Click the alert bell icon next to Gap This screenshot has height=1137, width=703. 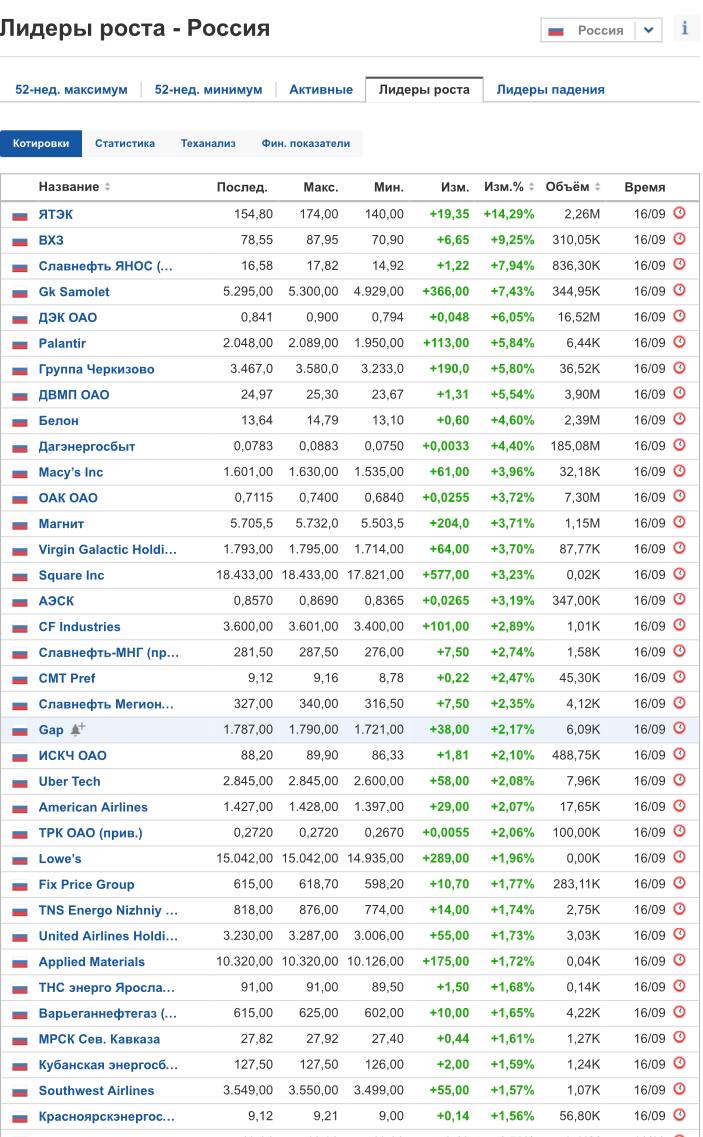click(x=78, y=729)
